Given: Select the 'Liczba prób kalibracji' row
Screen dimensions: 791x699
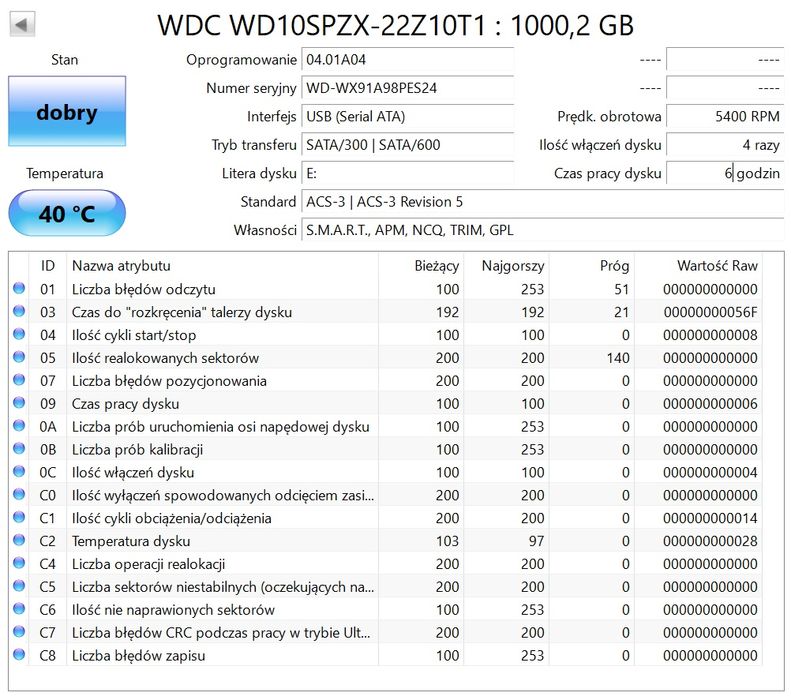Looking at the screenshot, I should point(386,449).
